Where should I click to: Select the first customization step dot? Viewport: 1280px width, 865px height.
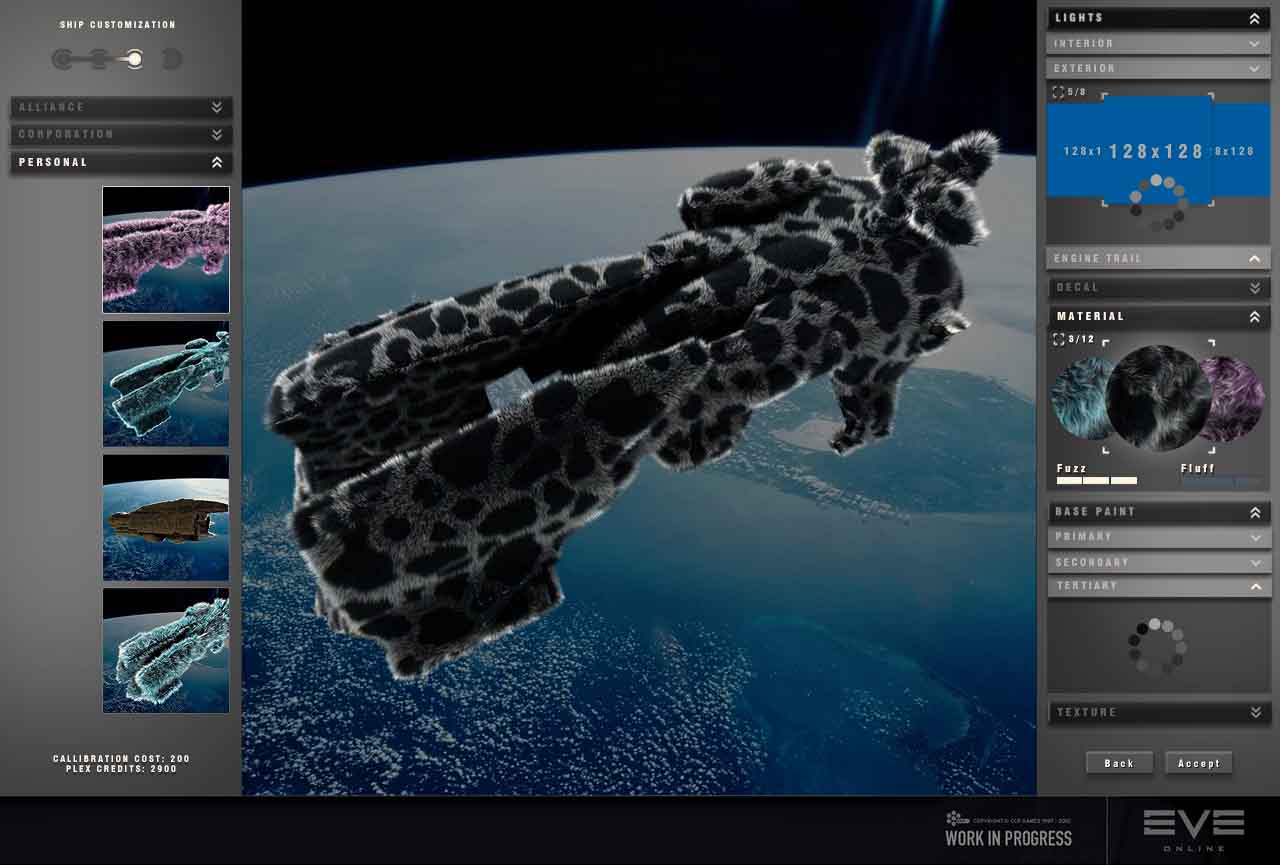point(63,60)
